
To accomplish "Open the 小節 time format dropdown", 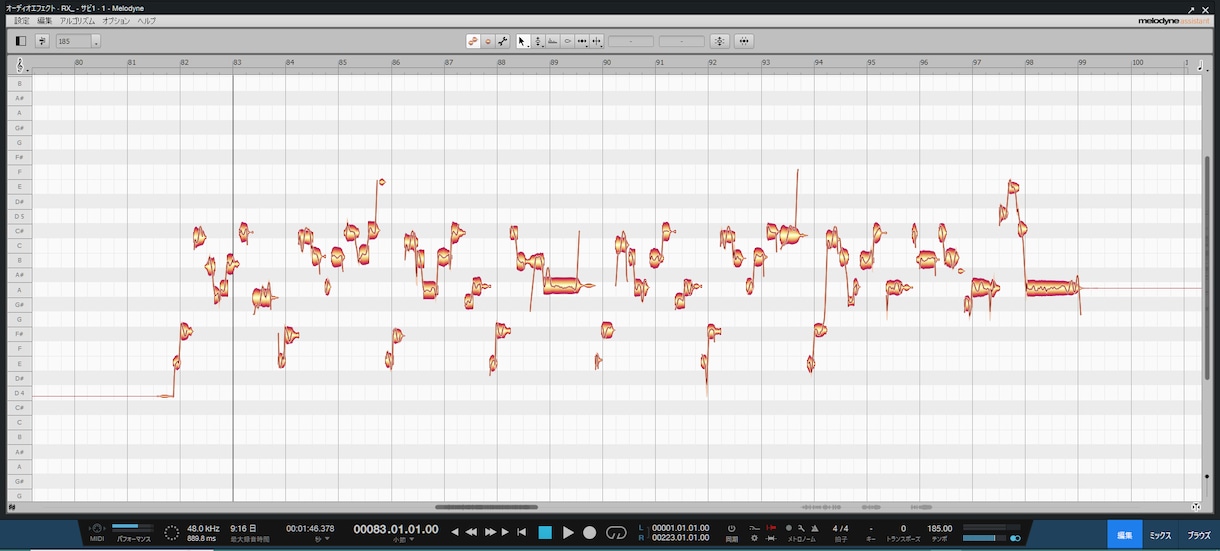I will pyautogui.click(x=403, y=539).
